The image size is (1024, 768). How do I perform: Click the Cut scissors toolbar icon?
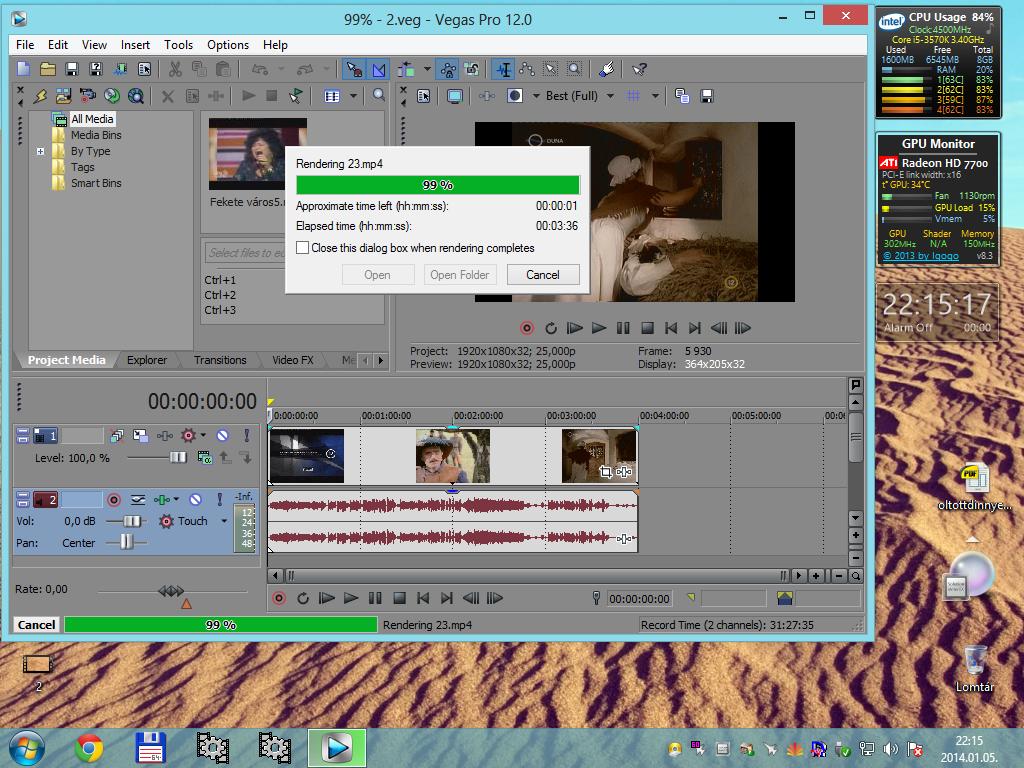pos(175,69)
